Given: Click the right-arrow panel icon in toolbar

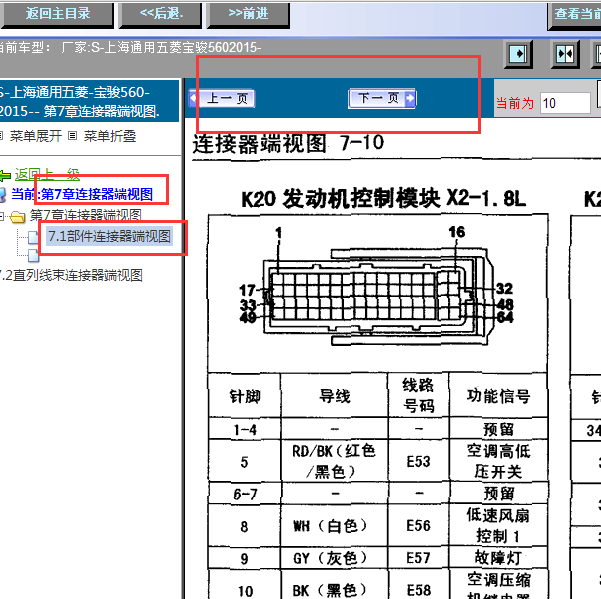Looking at the screenshot, I should pos(518,54).
